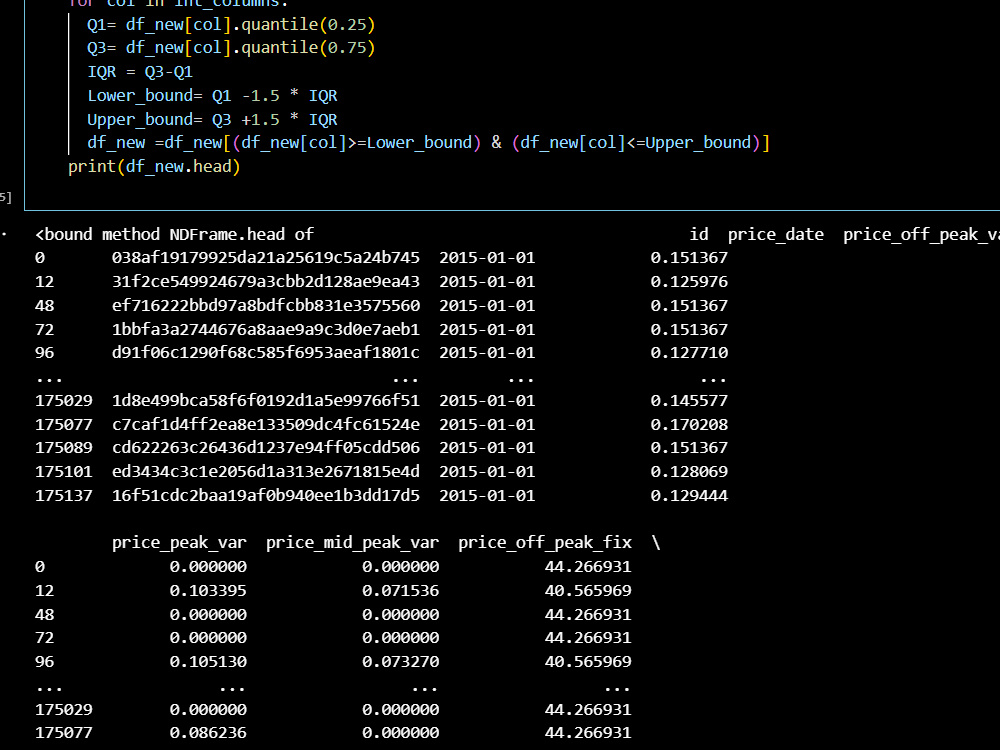Select id d91f06c1290f68c585f6953aeaf1801c
The width and height of the screenshot is (1000, 750).
click(266, 353)
